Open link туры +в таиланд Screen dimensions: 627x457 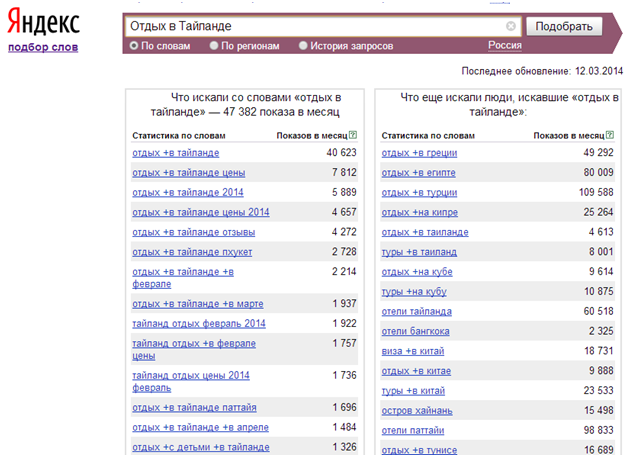(x=419, y=252)
